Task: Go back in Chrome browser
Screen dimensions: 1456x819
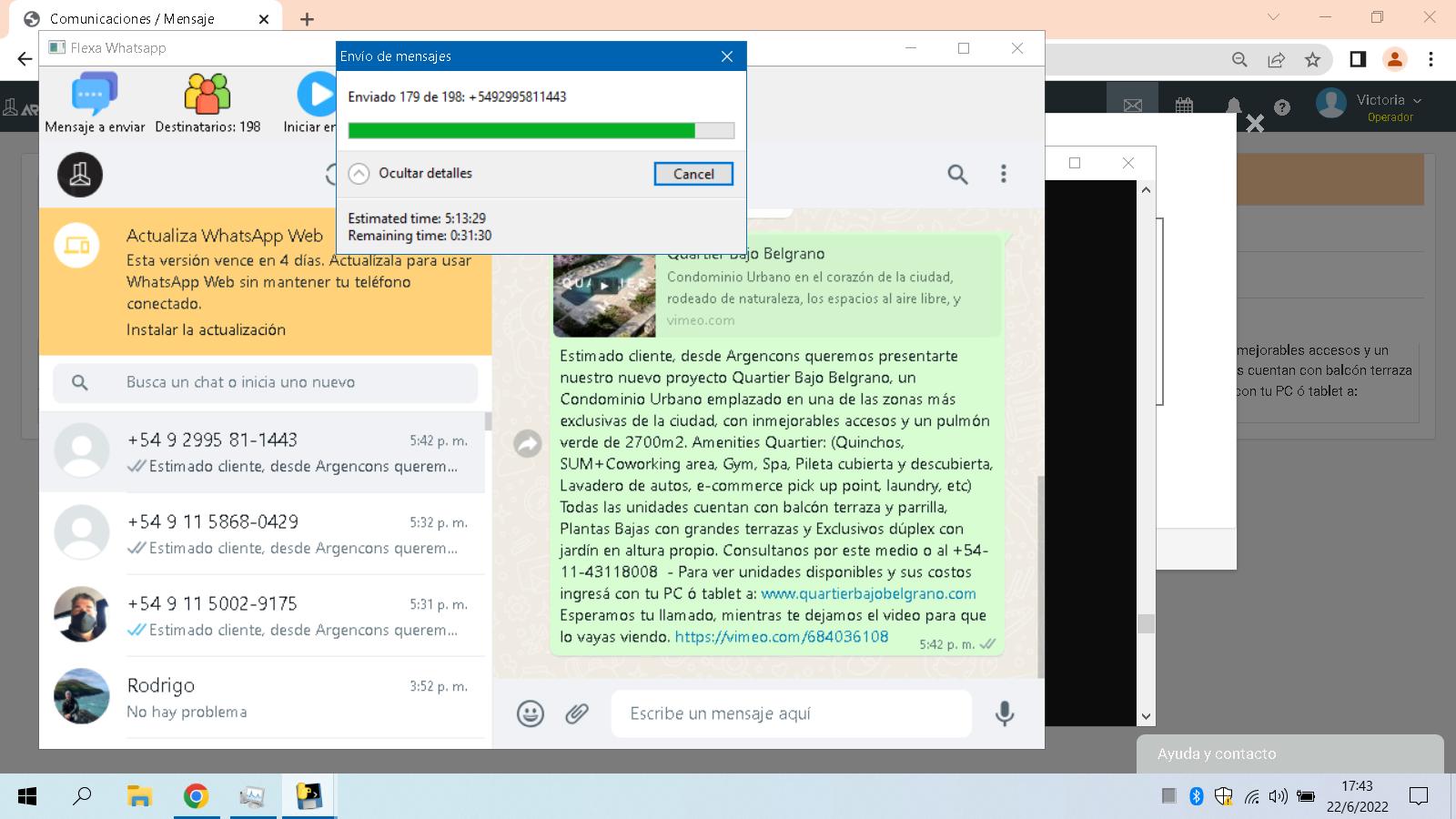Action: [x=25, y=59]
